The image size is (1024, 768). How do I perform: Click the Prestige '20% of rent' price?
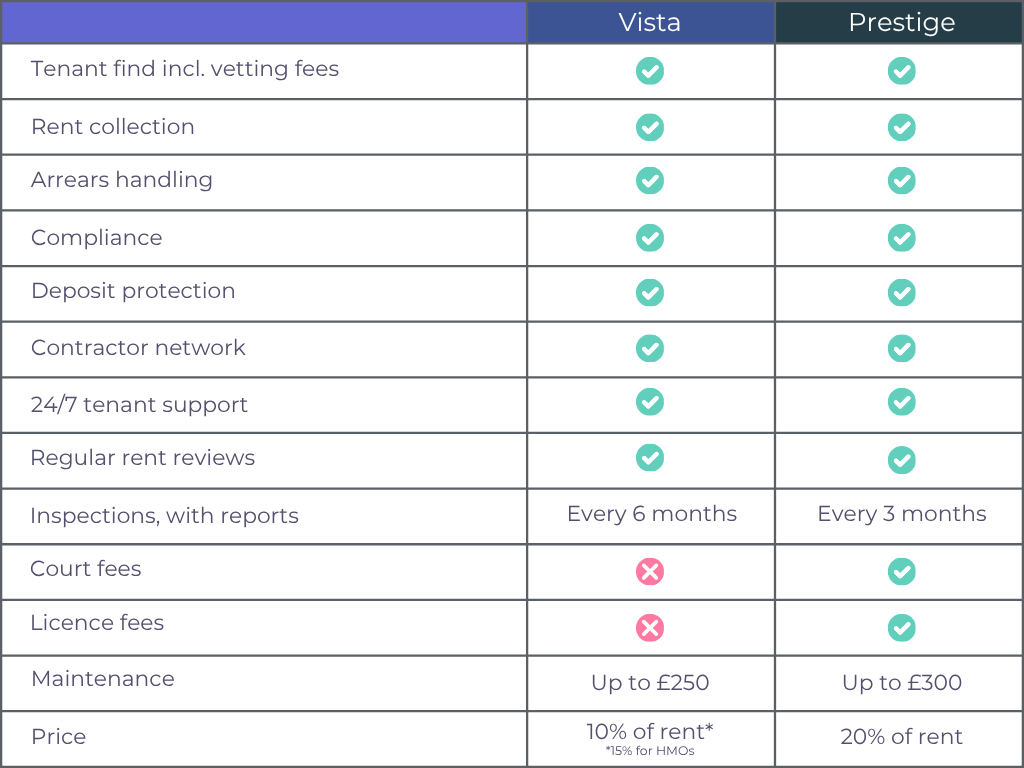[x=901, y=737]
